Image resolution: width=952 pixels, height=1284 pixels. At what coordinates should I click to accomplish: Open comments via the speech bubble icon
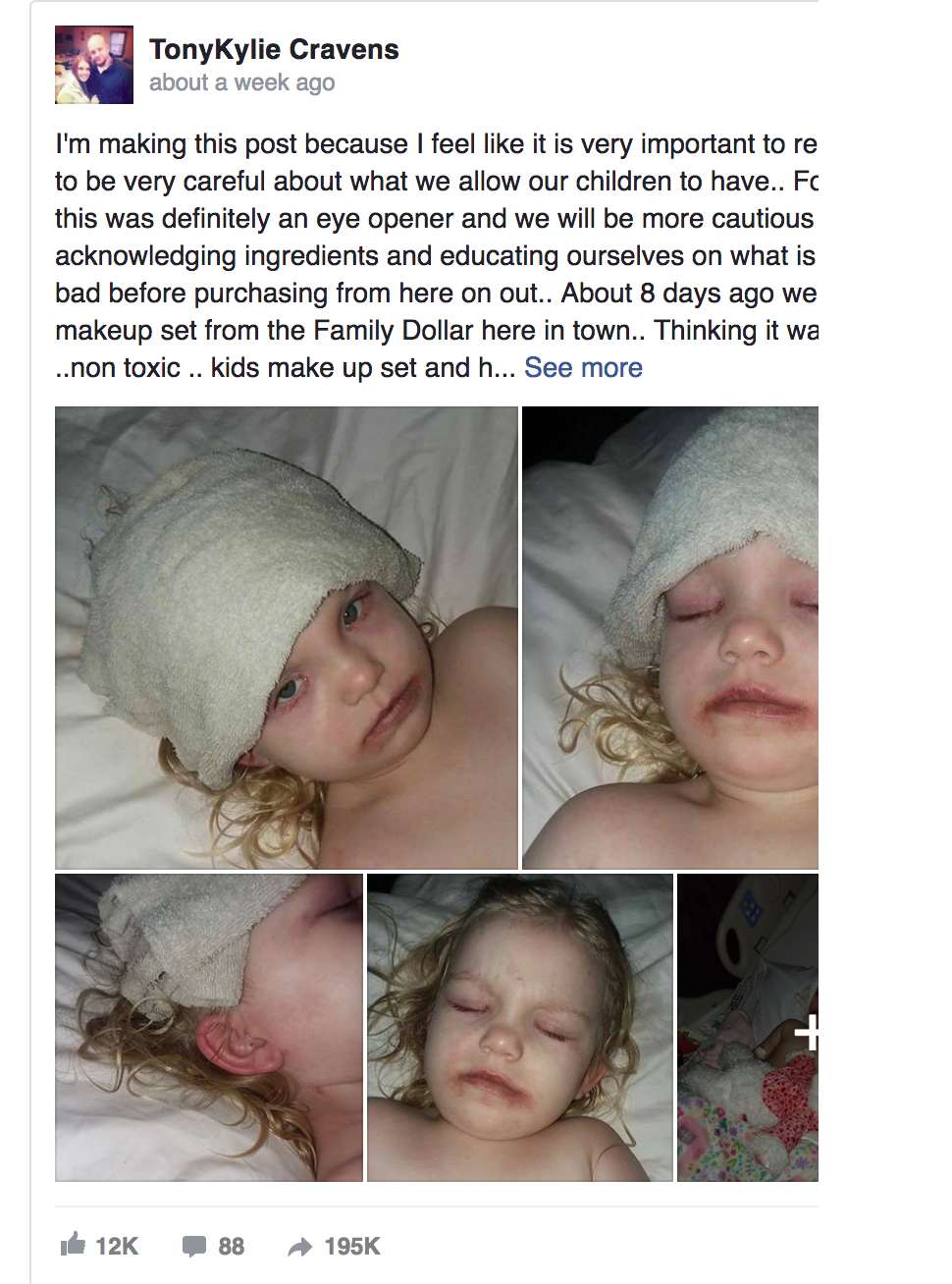(x=193, y=1247)
